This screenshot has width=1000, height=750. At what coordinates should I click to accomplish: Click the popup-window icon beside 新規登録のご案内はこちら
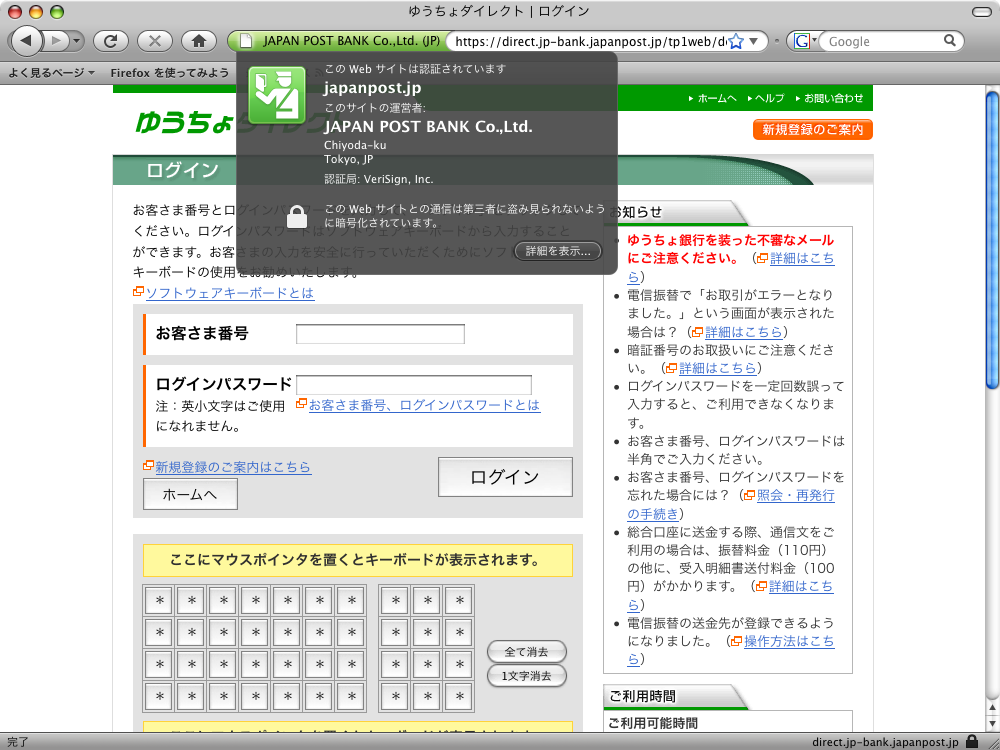[x=148, y=466]
